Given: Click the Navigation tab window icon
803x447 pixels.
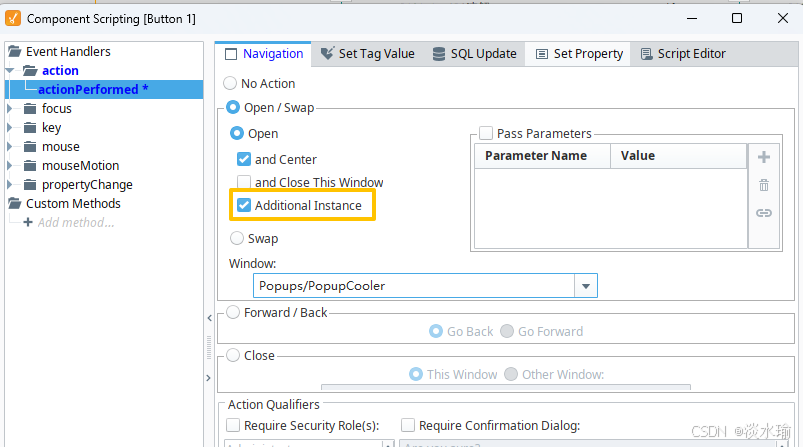Looking at the screenshot, I should tap(231, 54).
